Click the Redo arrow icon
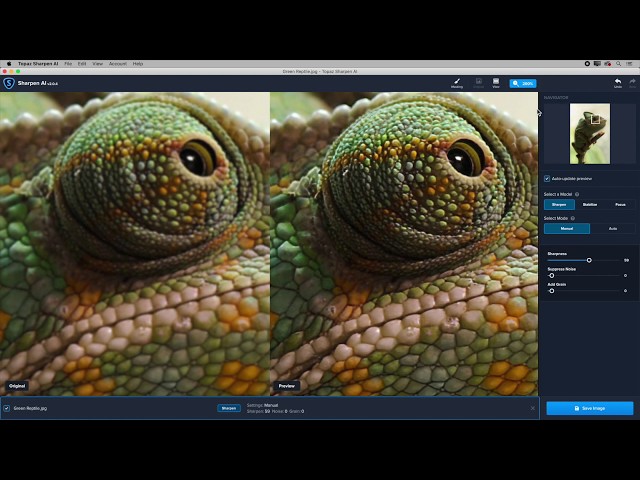The image size is (640, 480). (632, 83)
